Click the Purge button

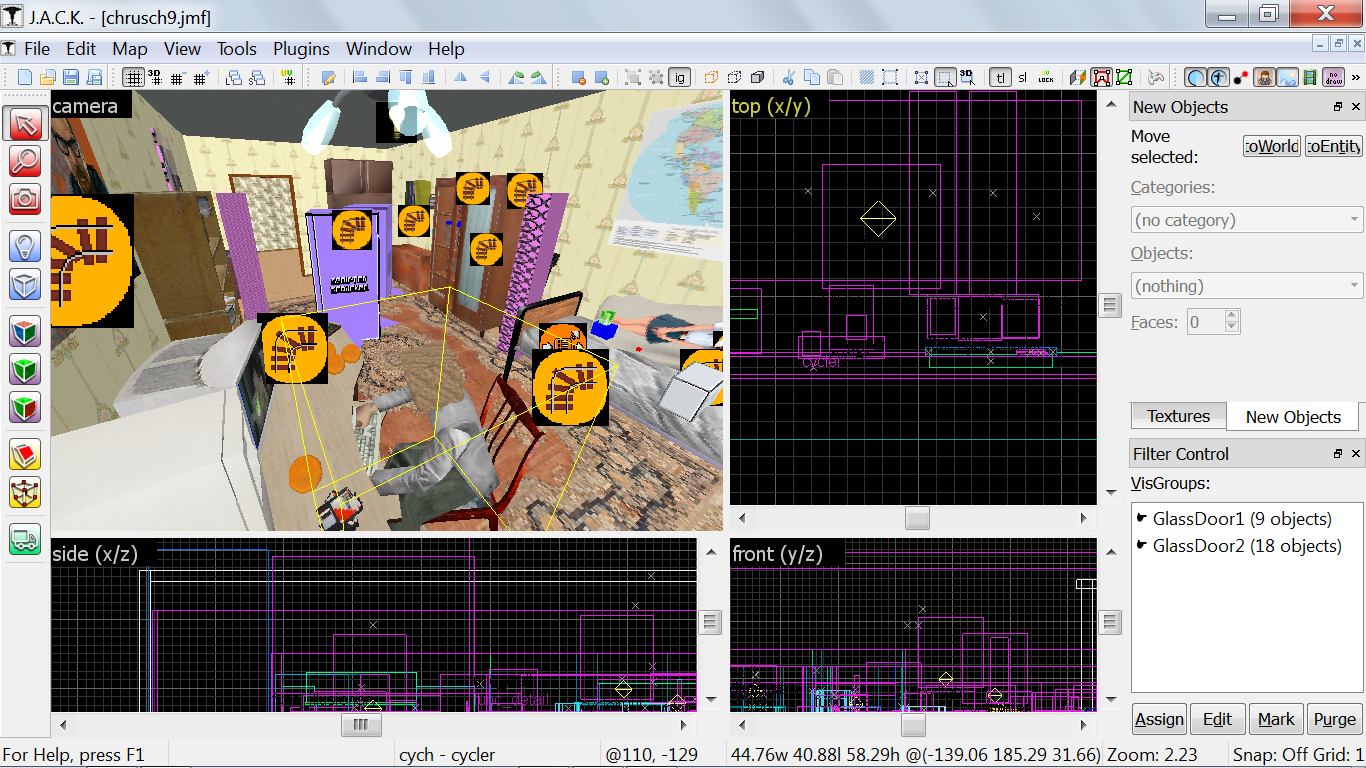pyautogui.click(x=1334, y=719)
